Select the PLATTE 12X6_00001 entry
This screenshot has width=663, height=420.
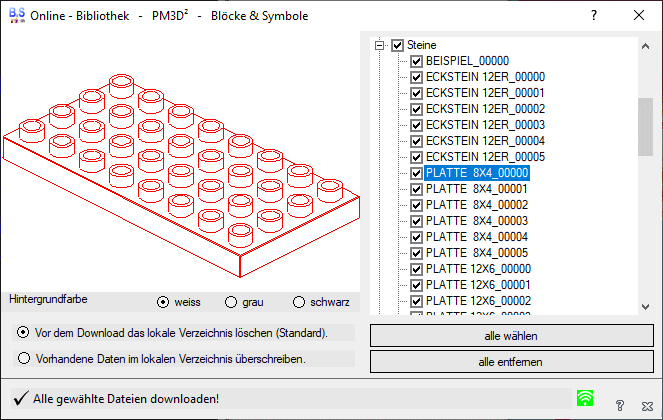coord(478,285)
